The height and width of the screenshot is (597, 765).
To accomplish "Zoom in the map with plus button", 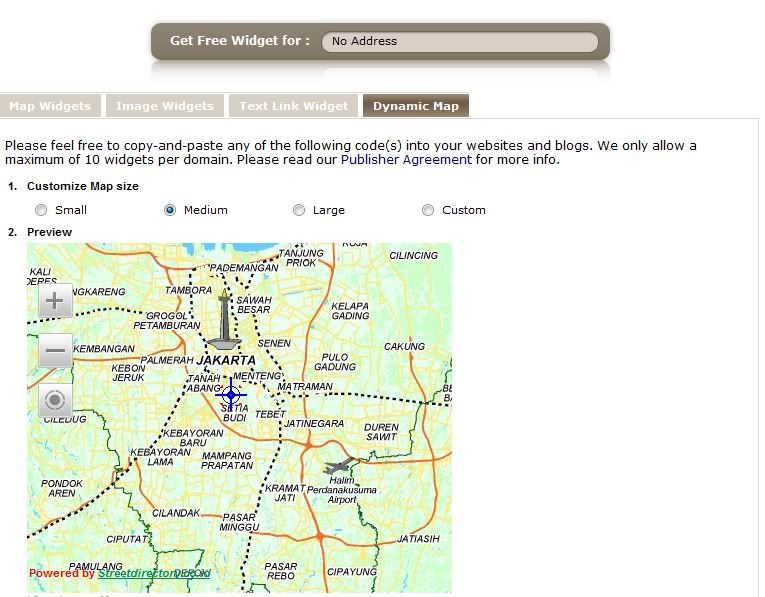I will pyautogui.click(x=55, y=300).
